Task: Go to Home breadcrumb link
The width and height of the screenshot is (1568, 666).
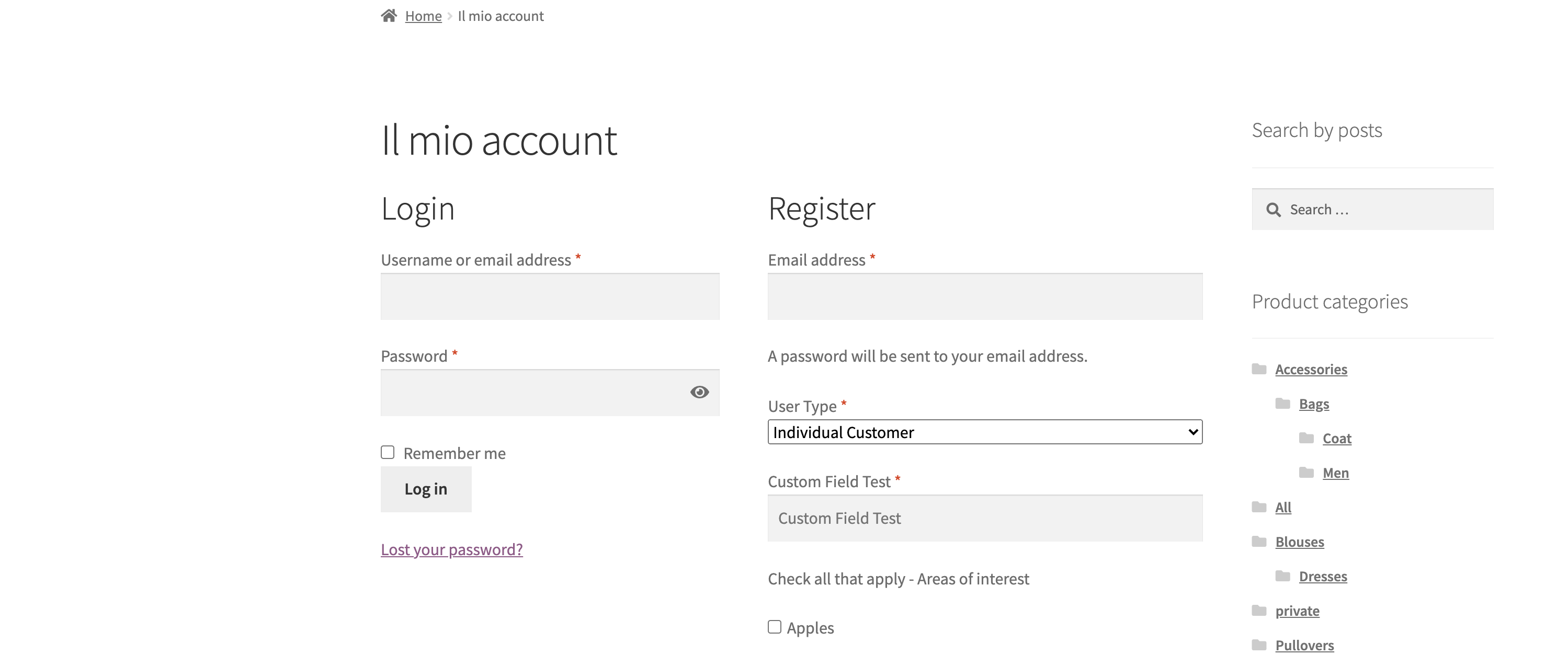Action: click(x=424, y=16)
